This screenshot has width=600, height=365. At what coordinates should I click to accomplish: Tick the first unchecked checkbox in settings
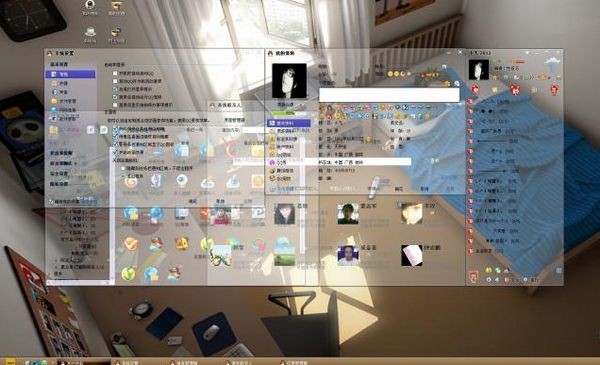click(115, 73)
